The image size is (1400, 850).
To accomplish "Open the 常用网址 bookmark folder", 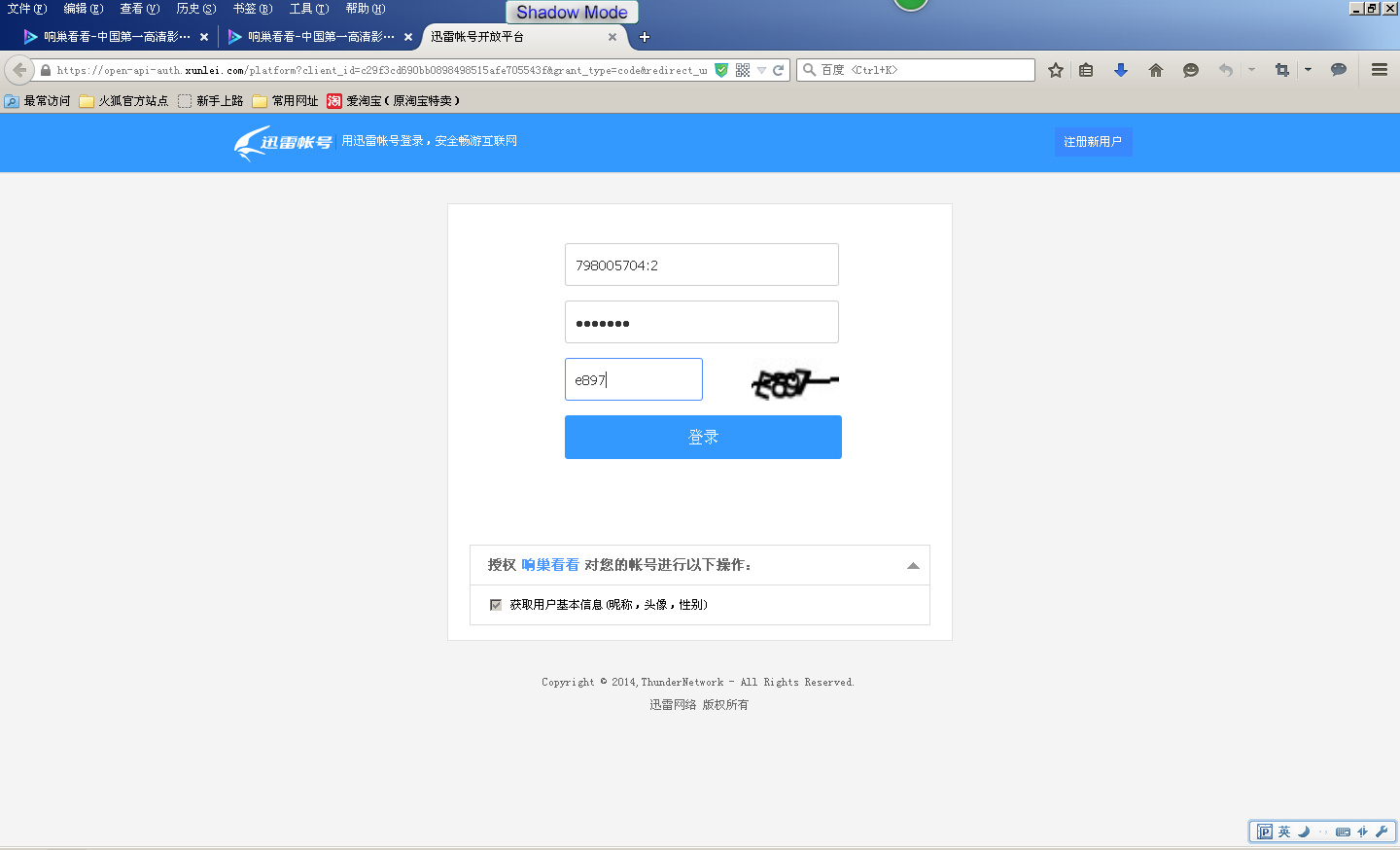I will 286,101.
